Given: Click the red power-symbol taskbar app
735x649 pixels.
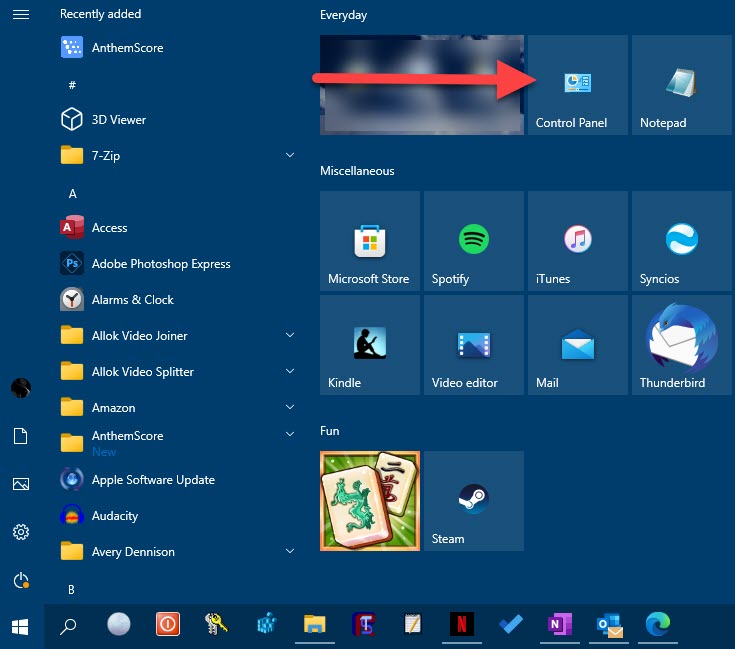Looking at the screenshot, I should (x=167, y=625).
